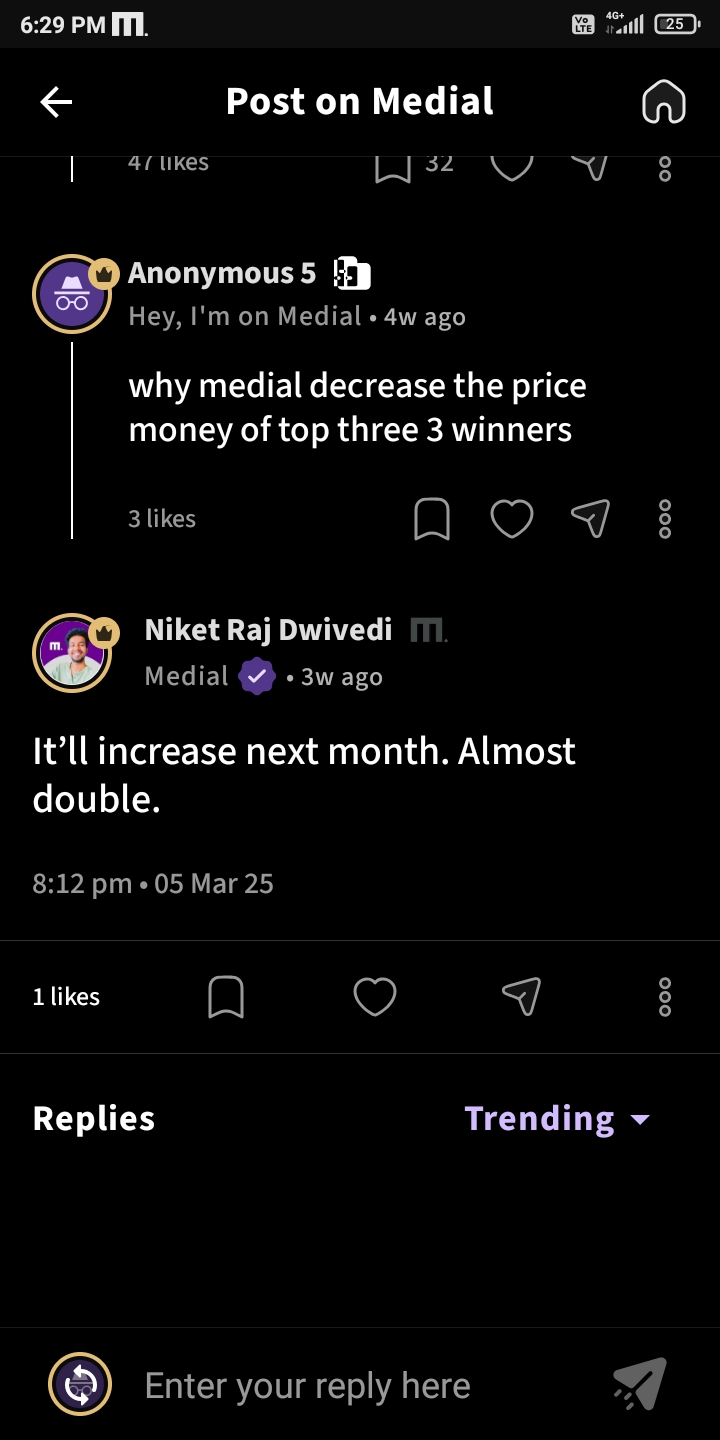Screen dimensions: 720x1440
Task: Go back using the arrow icon
Action: click(x=56, y=101)
